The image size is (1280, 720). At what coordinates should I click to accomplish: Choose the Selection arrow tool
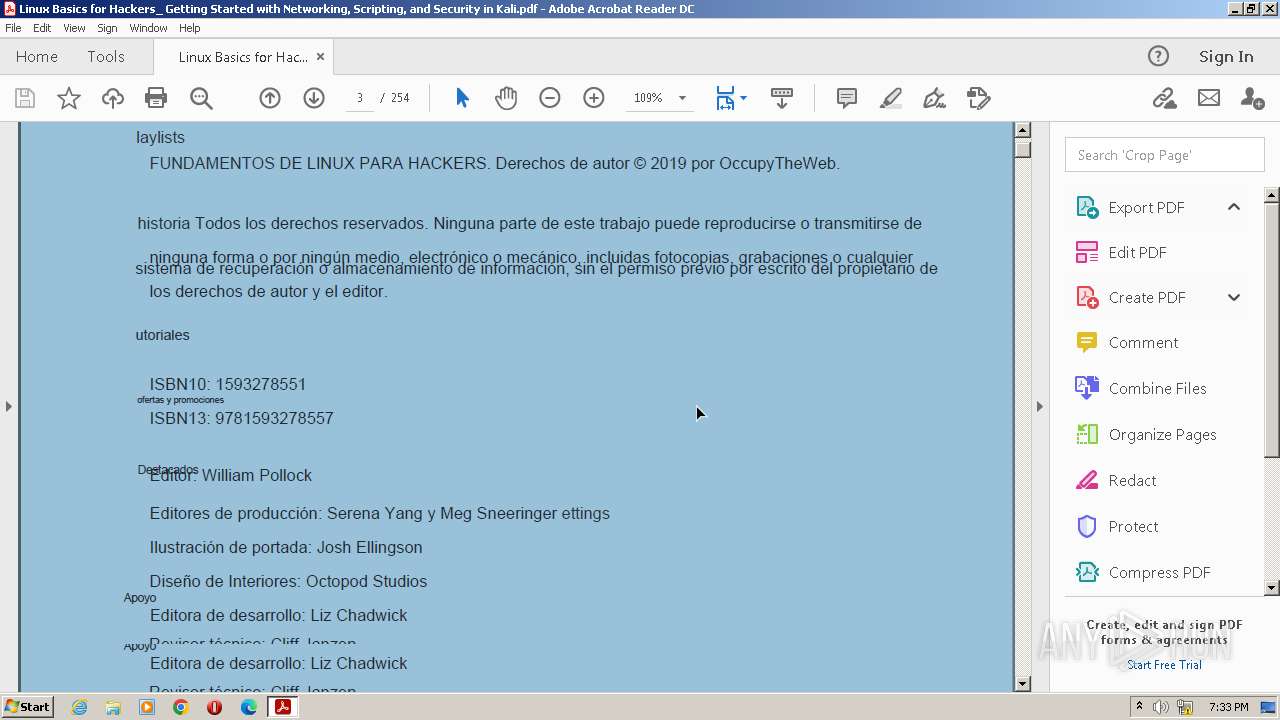pos(462,98)
